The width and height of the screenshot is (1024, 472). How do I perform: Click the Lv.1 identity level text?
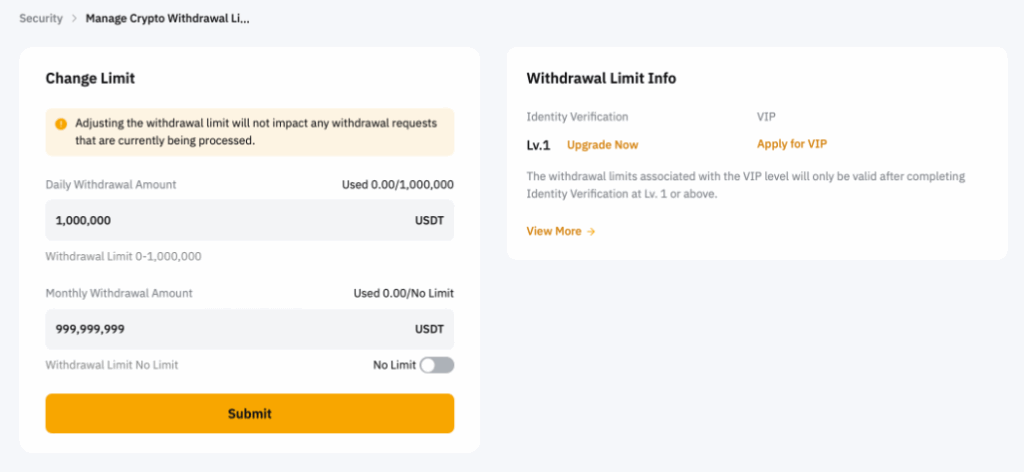tap(538, 145)
